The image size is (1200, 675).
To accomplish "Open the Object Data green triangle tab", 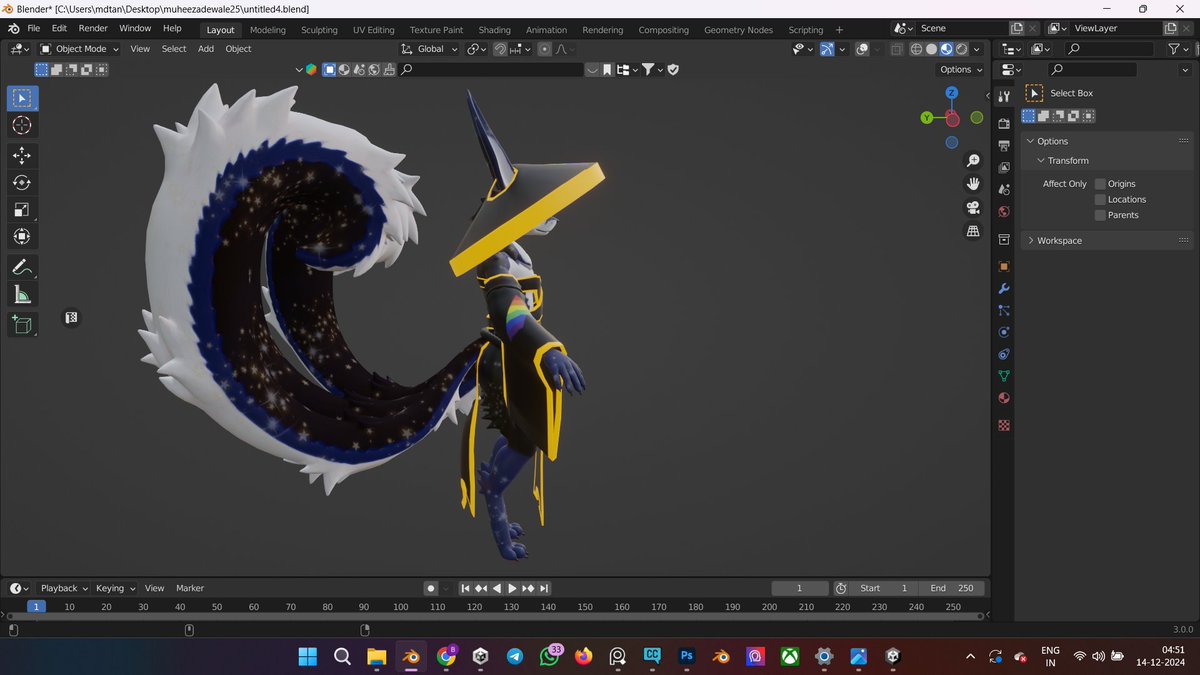I will tap(1004, 376).
